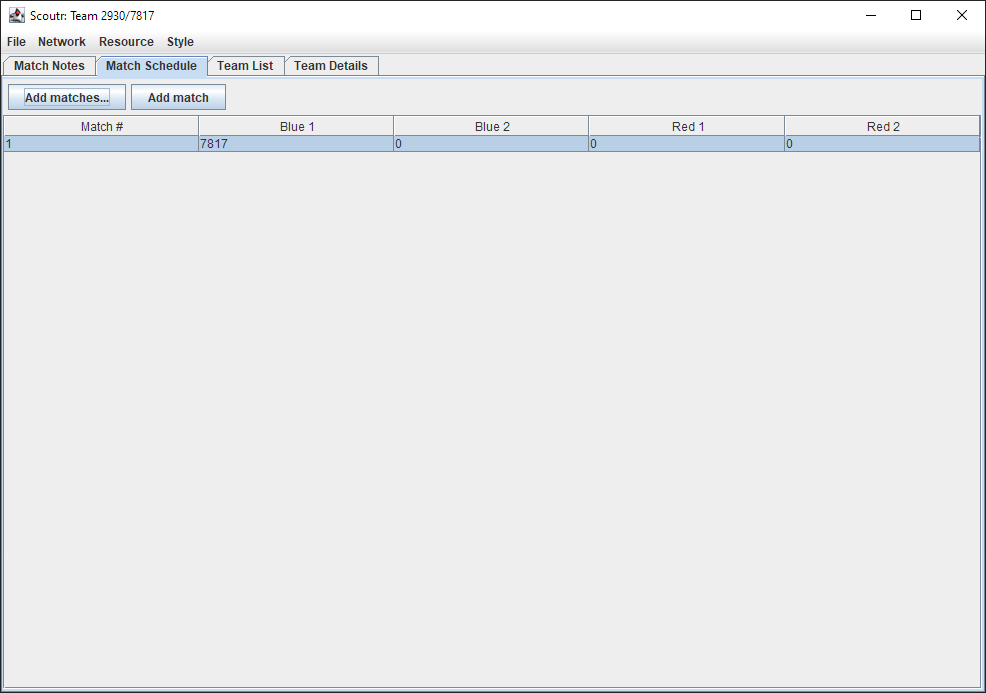The width and height of the screenshot is (986, 693).
Task: Show the Team Details tab
Action: click(331, 66)
